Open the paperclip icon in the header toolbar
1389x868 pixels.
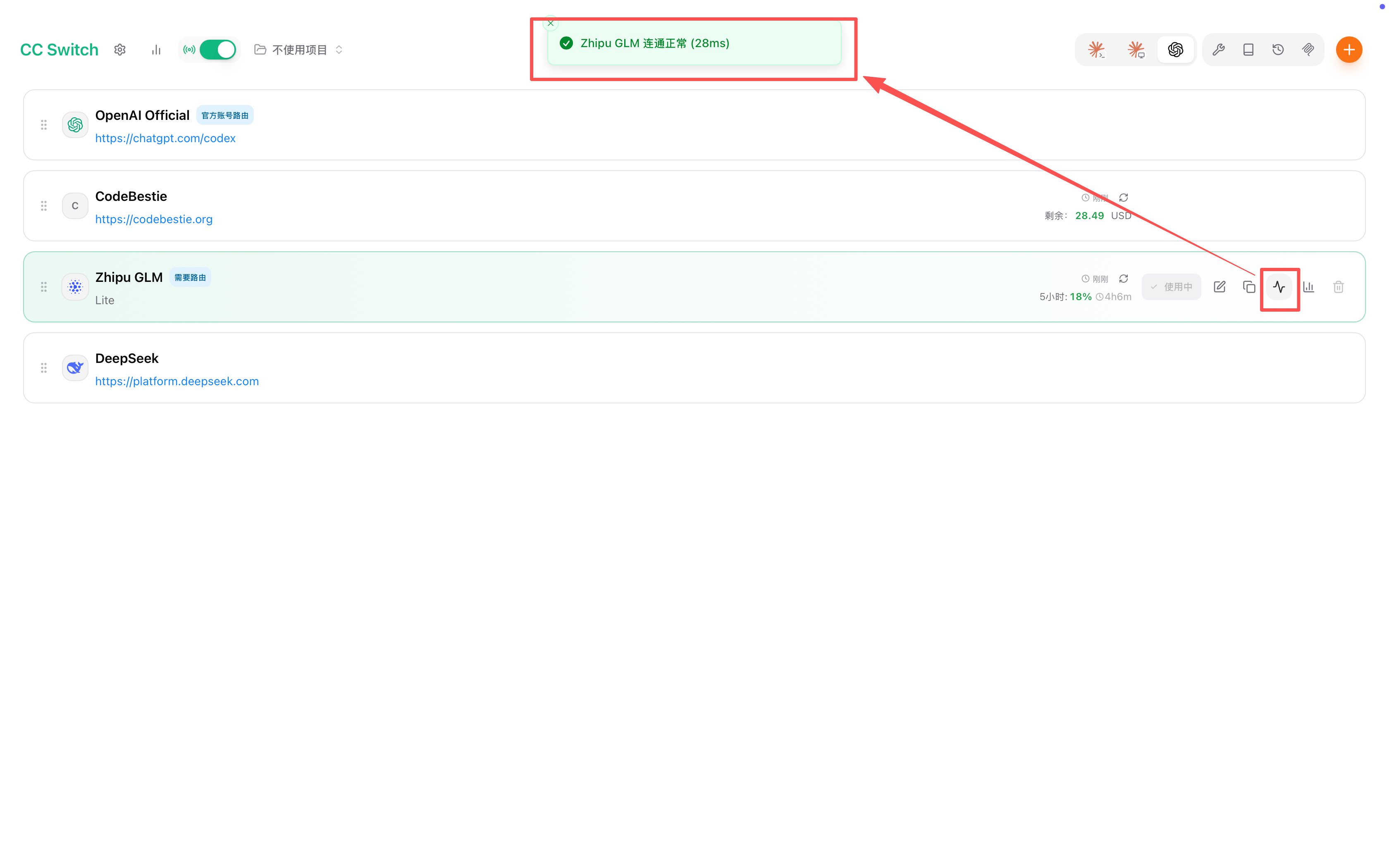point(1308,50)
